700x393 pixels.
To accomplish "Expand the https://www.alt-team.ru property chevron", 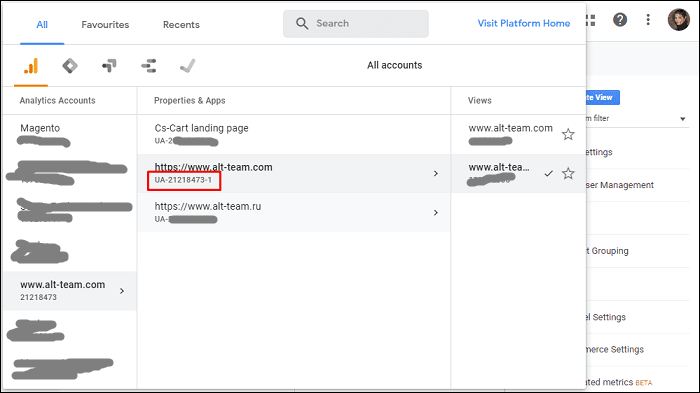I will (436, 213).
